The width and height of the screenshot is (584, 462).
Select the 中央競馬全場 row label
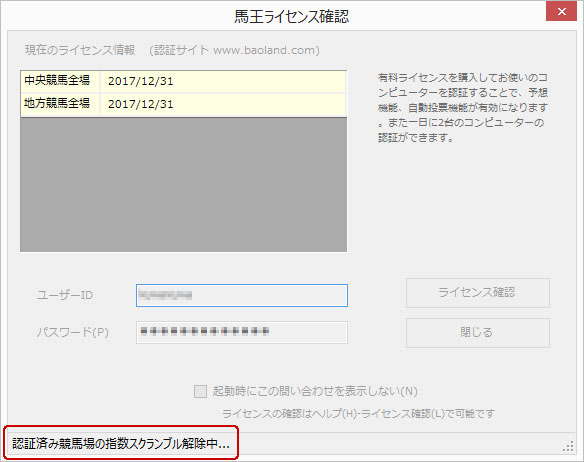click(57, 81)
